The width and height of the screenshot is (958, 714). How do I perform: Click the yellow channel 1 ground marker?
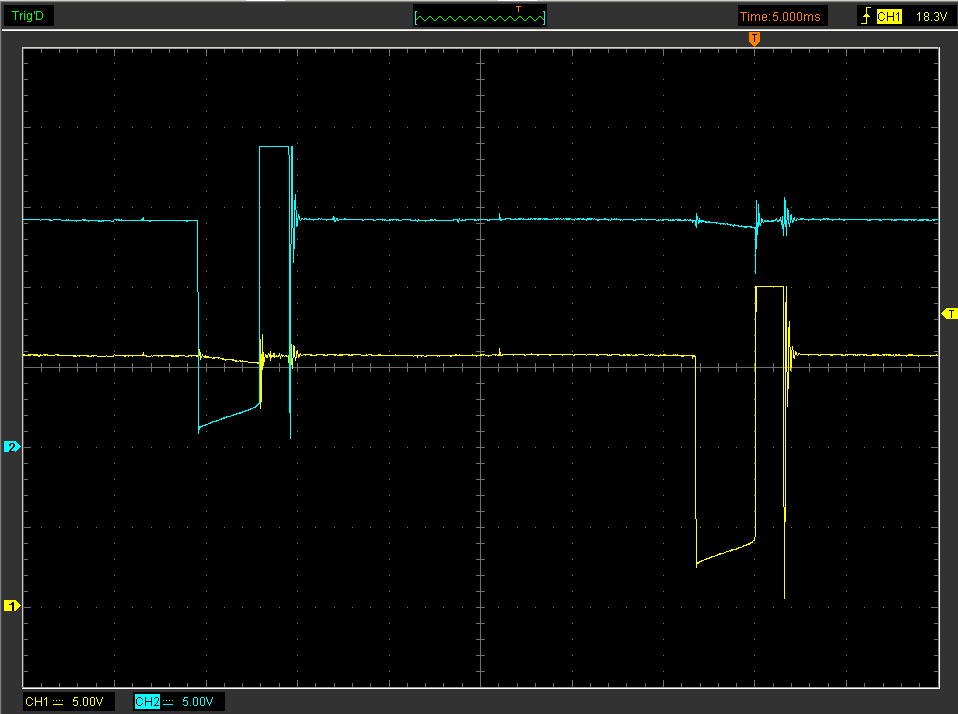12,605
